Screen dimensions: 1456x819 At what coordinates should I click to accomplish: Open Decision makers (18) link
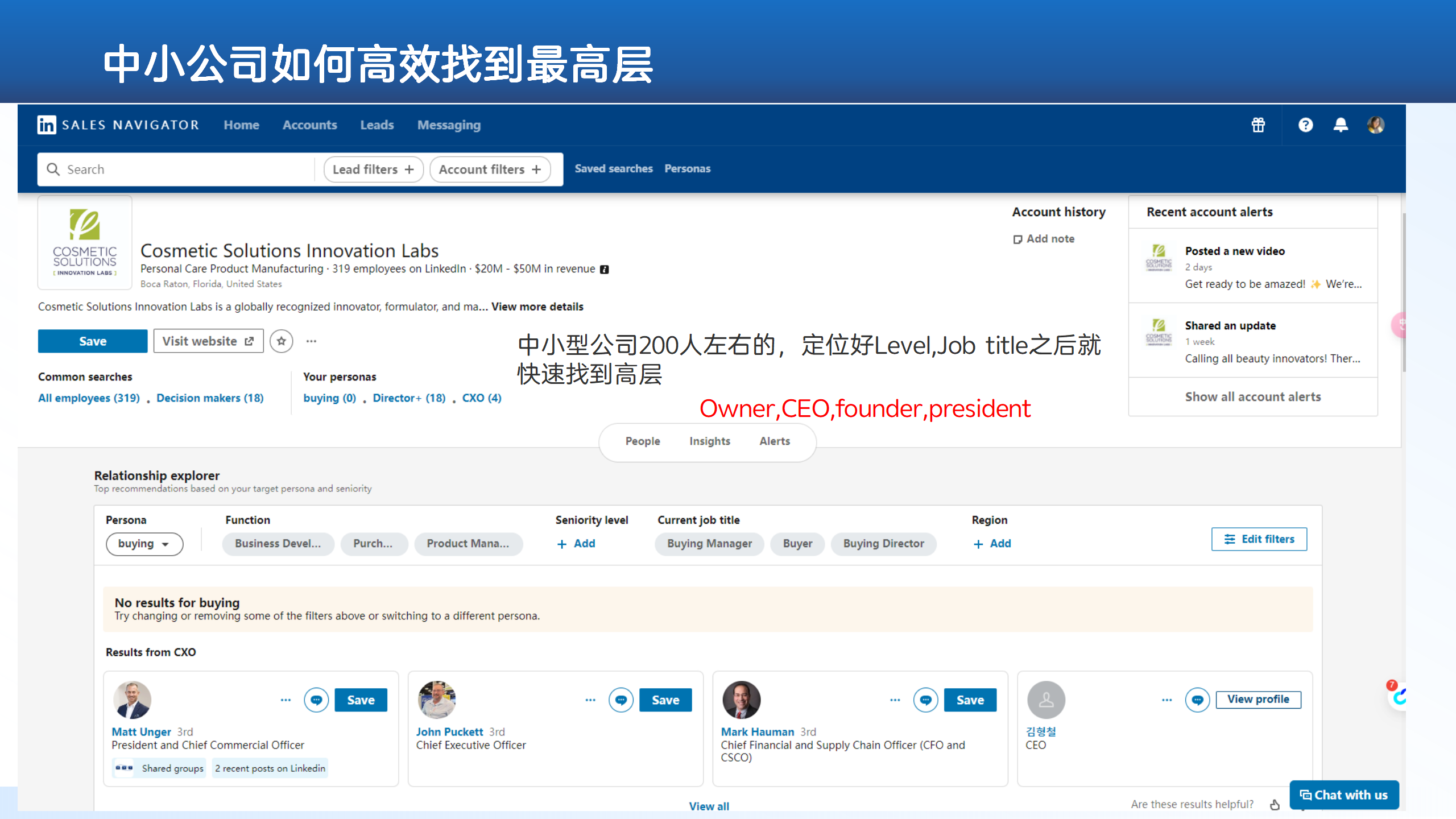click(x=210, y=398)
